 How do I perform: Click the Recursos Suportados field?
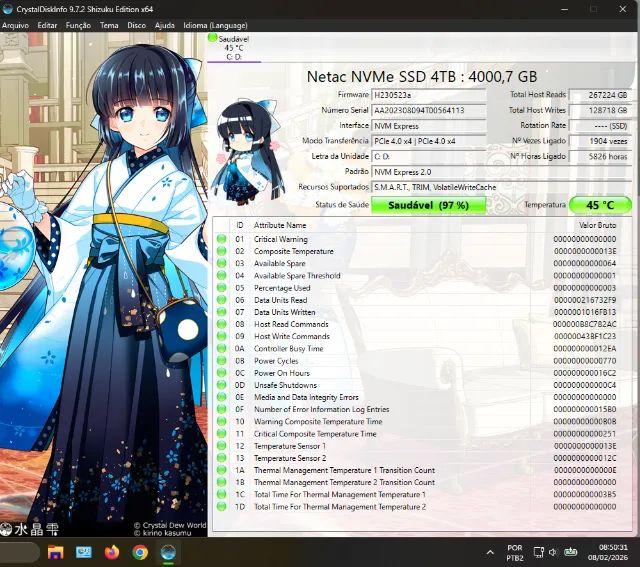pos(501,187)
